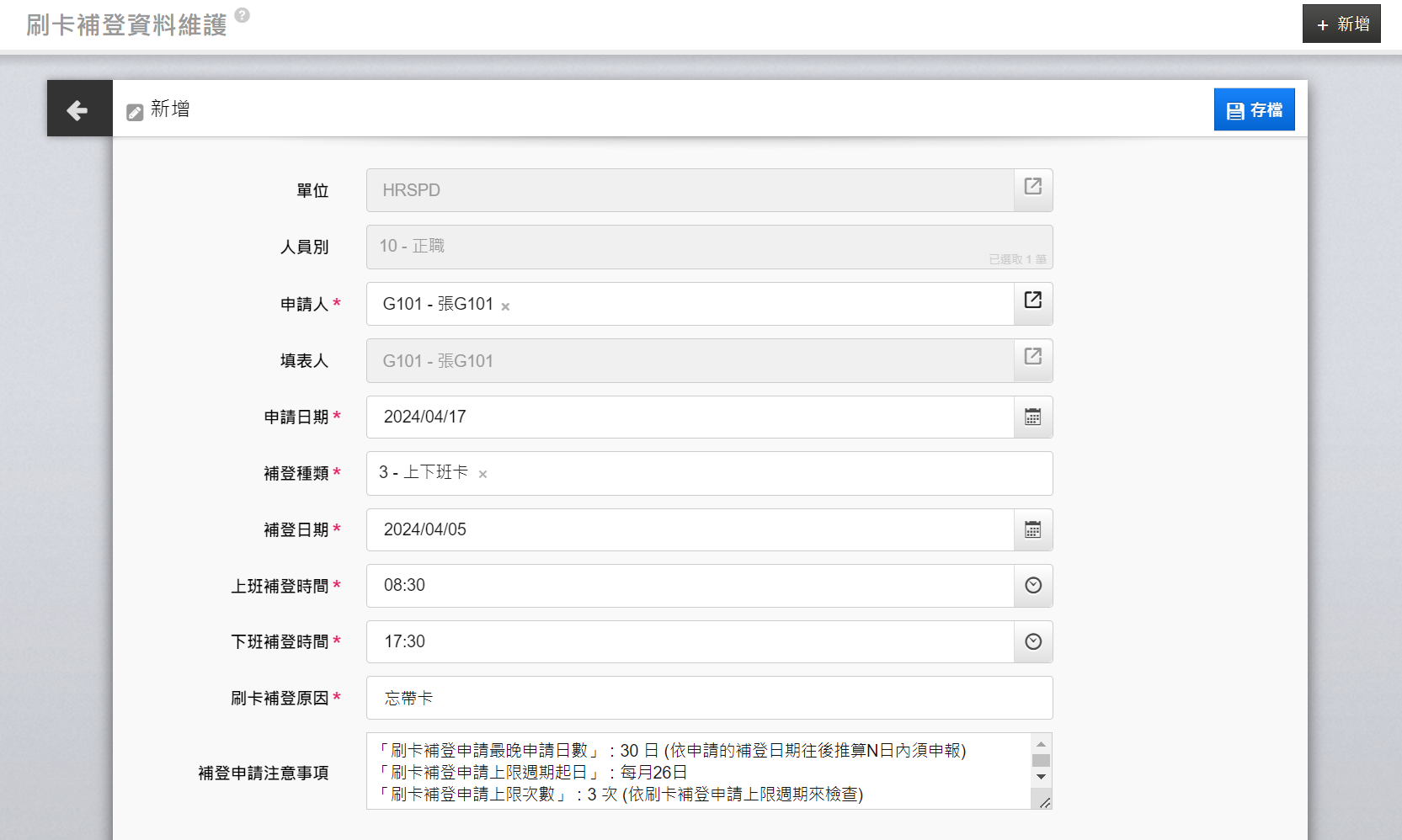Open help question mark icon beside title
Viewport: 1402px width, 840px height.
(x=242, y=15)
